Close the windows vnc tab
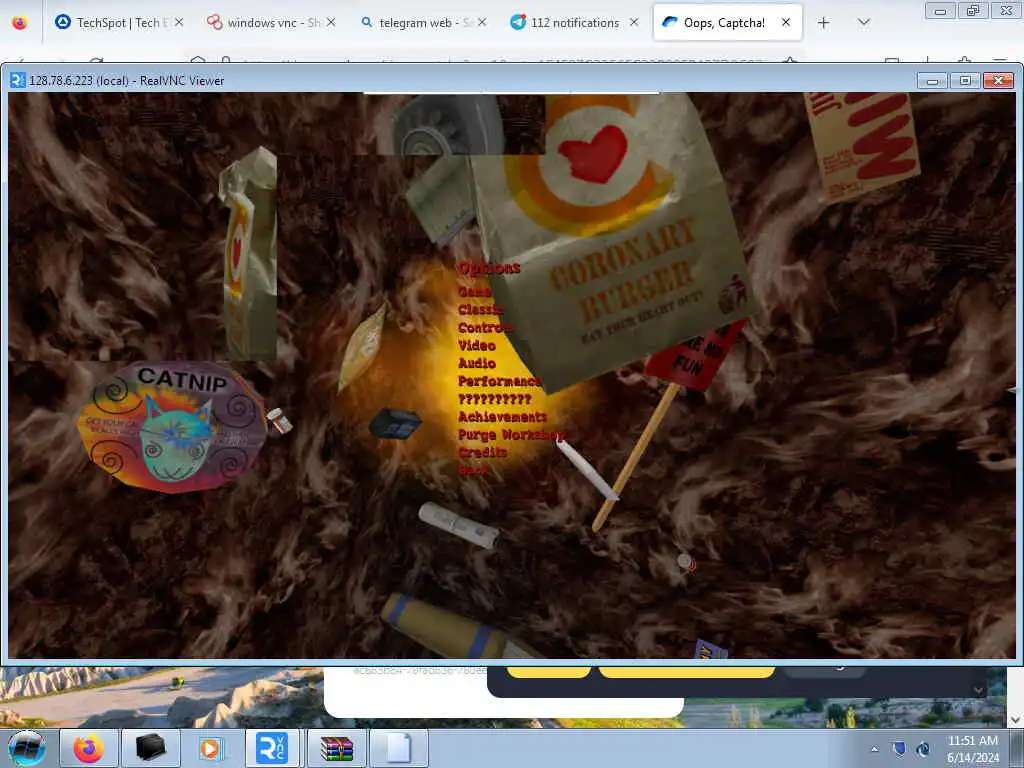The height and width of the screenshot is (768, 1024). [331, 22]
